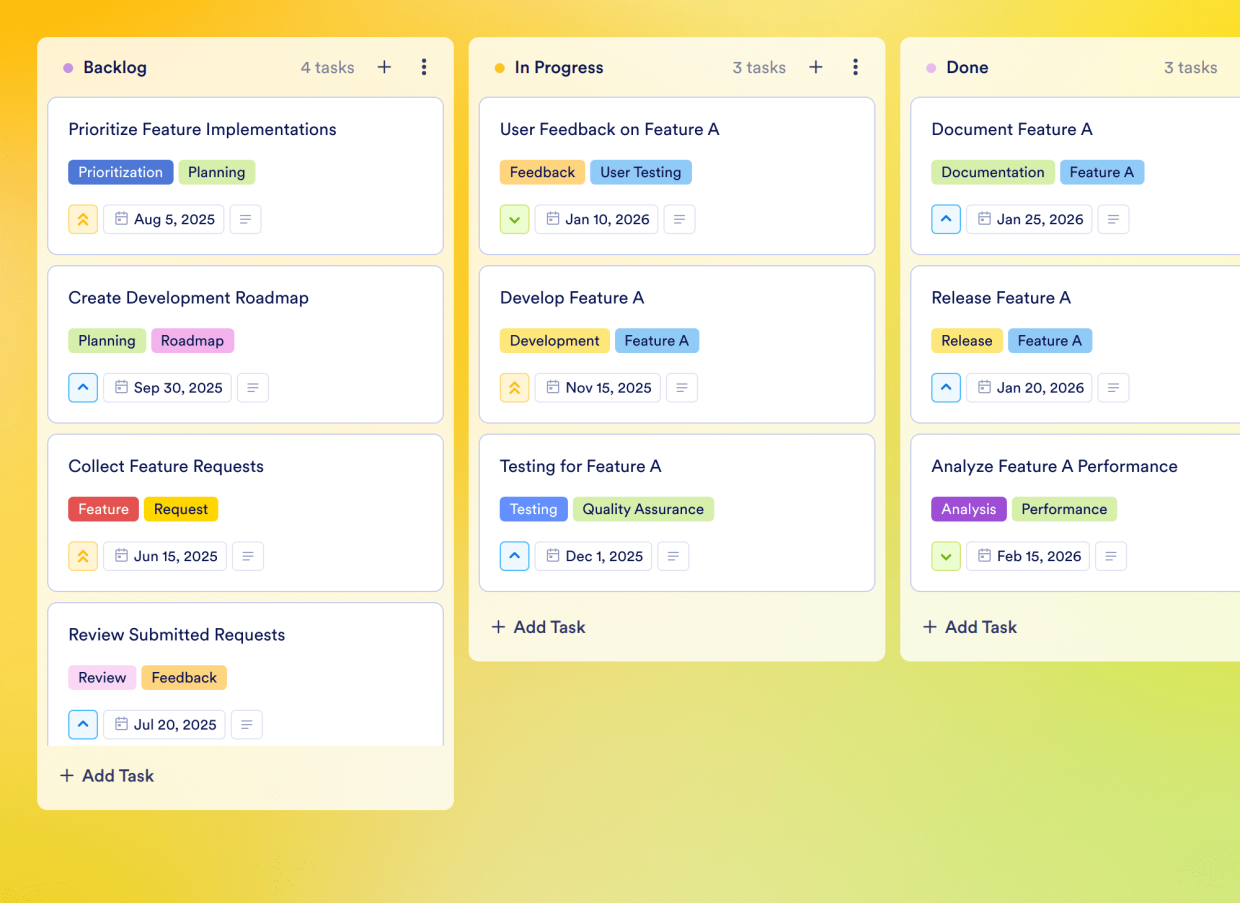The height and width of the screenshot is (903, 1240).
Task: Open the Backlog column menu
Action: (x=424, y=67)
